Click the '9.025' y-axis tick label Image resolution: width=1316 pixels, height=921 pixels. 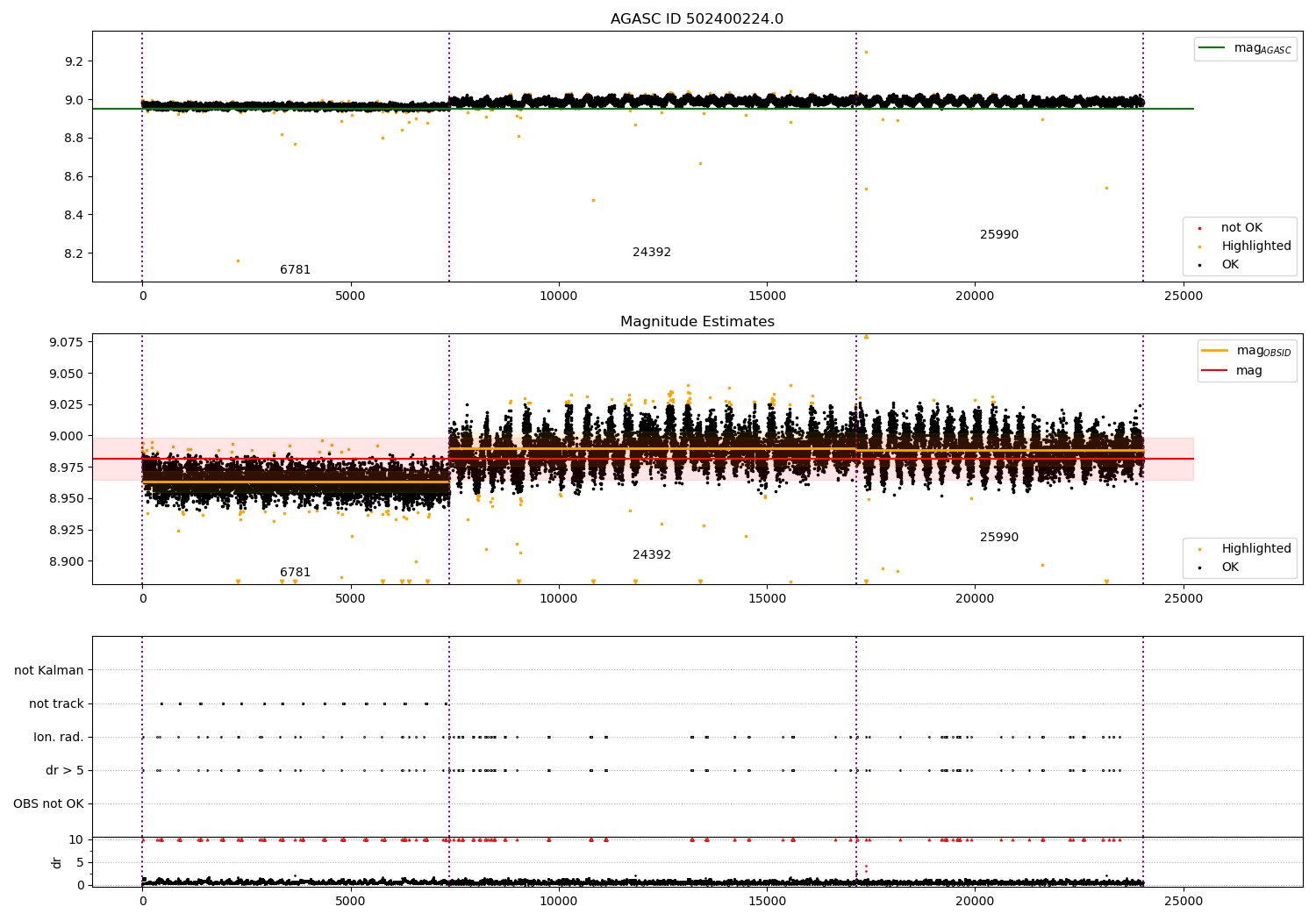(67, 404)
